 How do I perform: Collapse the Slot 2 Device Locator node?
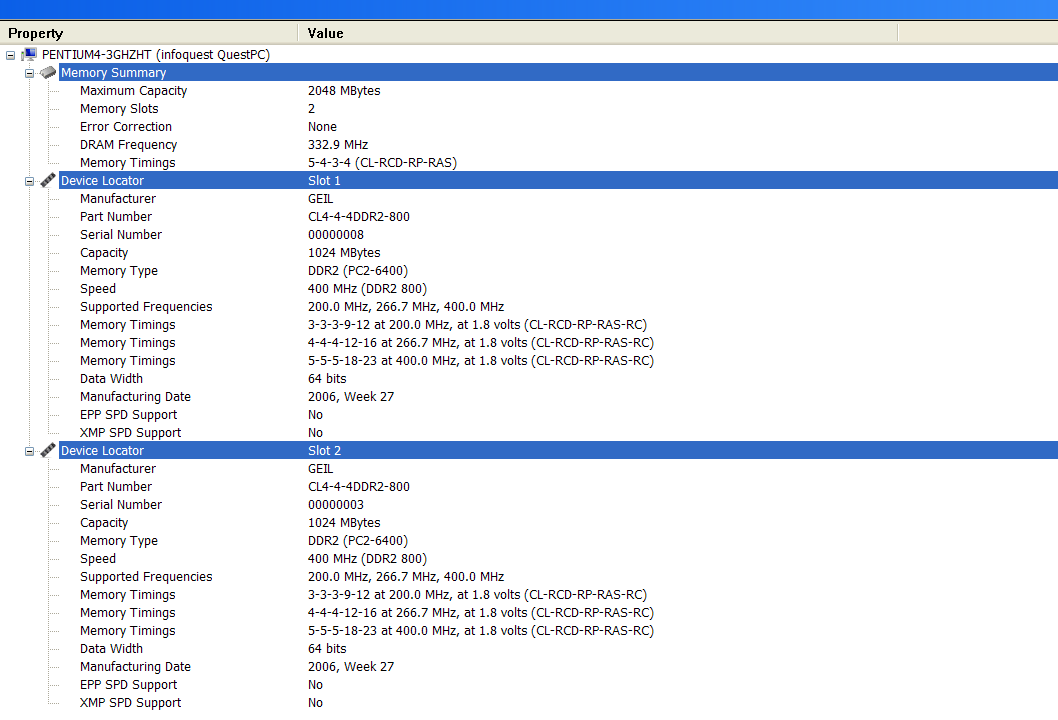pyautogui.click(x=29, y=451)
